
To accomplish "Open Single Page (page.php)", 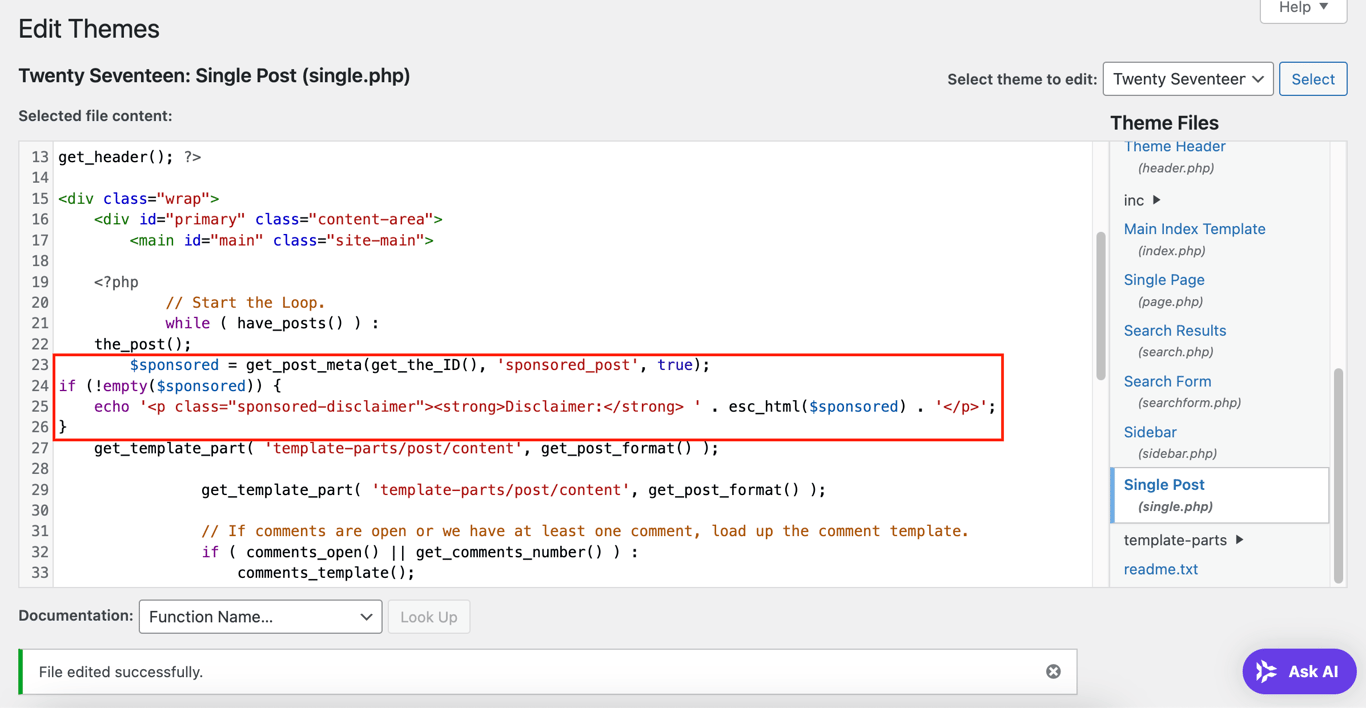I will tap(1164, 279).
